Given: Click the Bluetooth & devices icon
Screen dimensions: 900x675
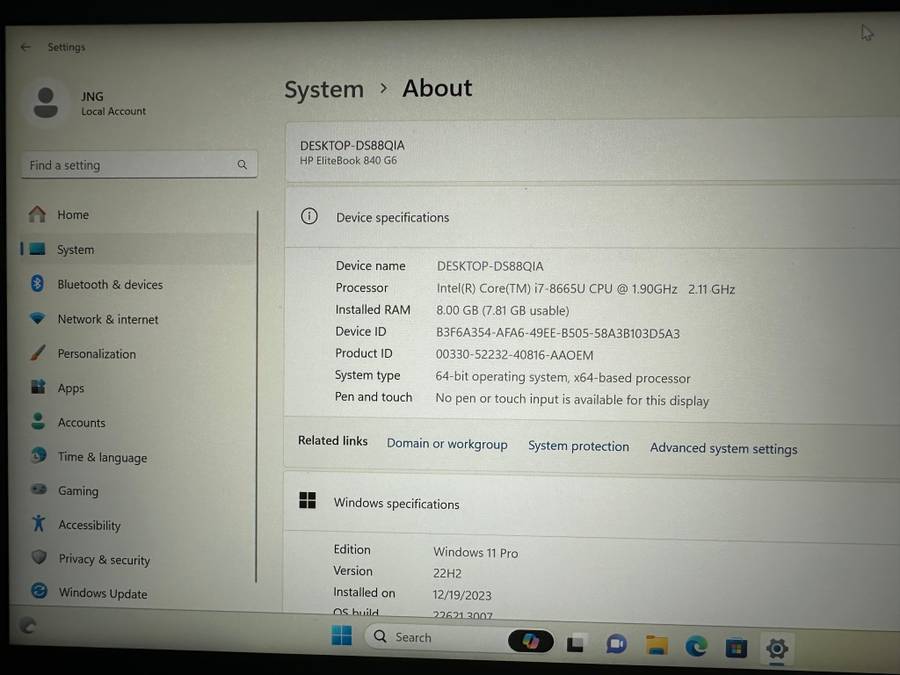Looking at the screenshot, I should click(x=38, y=284).
